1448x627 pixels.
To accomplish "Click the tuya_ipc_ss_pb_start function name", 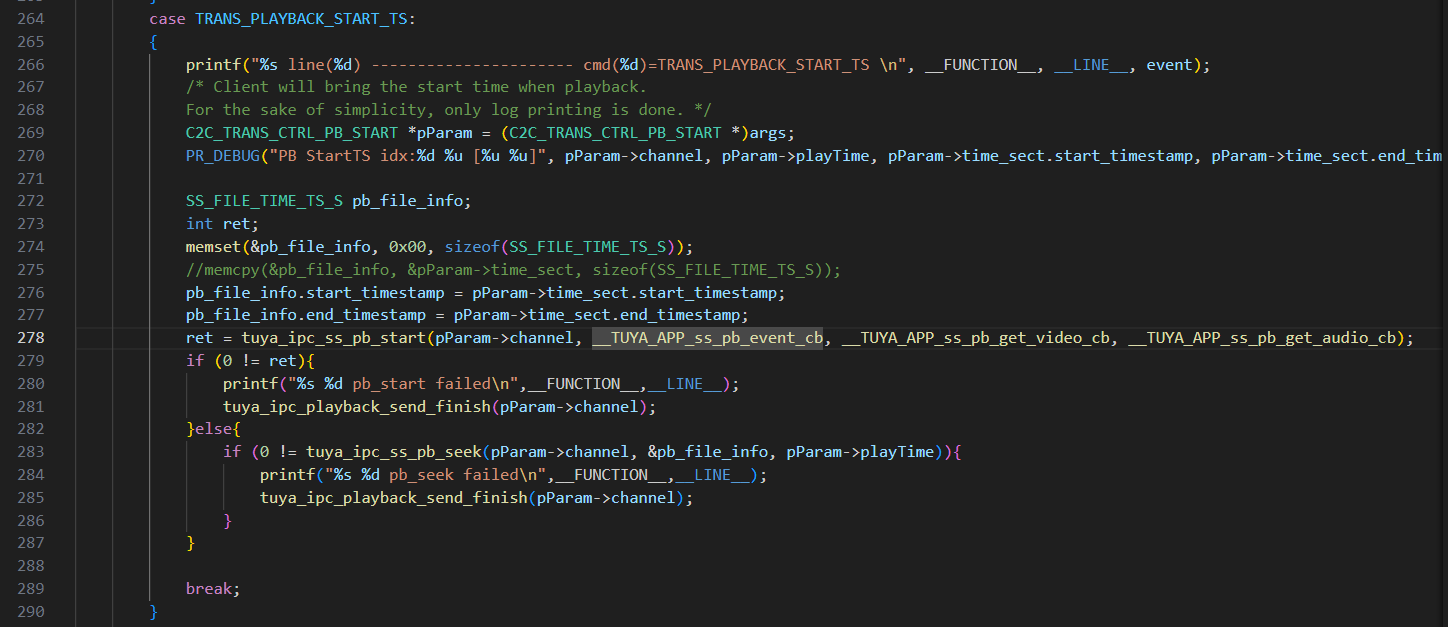I will pos(333,338).
